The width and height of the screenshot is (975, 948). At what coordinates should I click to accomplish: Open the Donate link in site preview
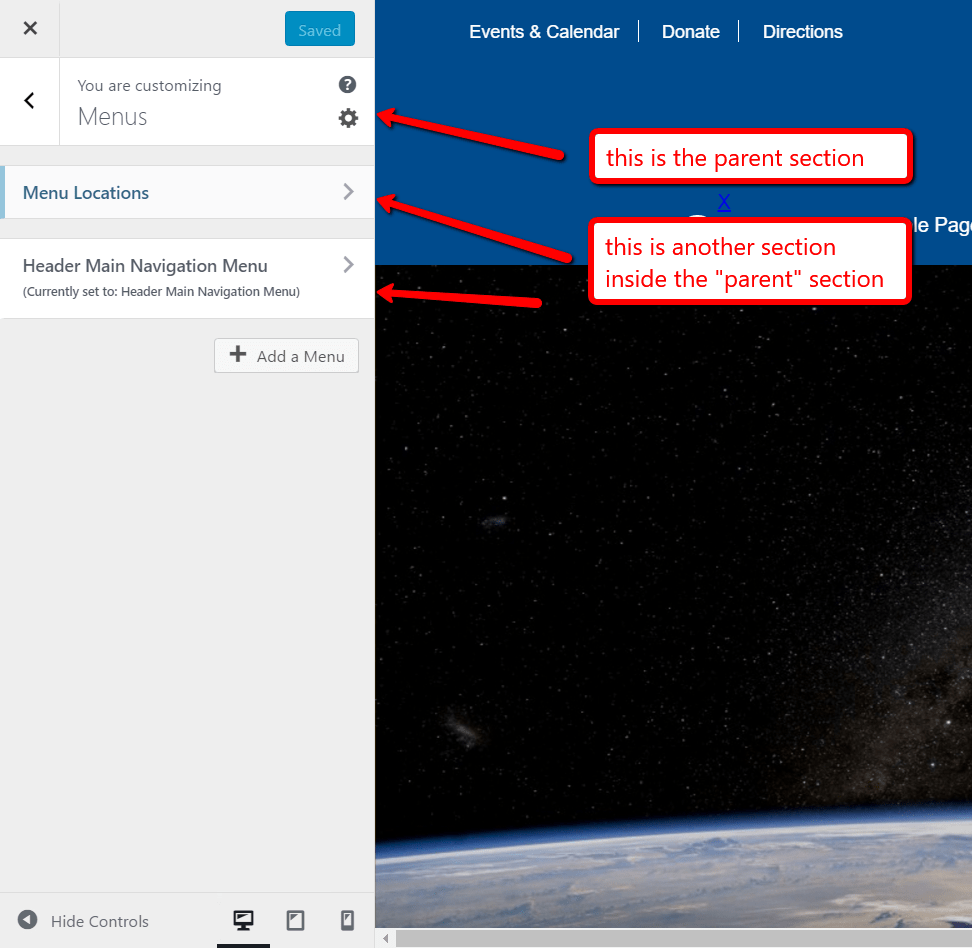click(690, 32)
